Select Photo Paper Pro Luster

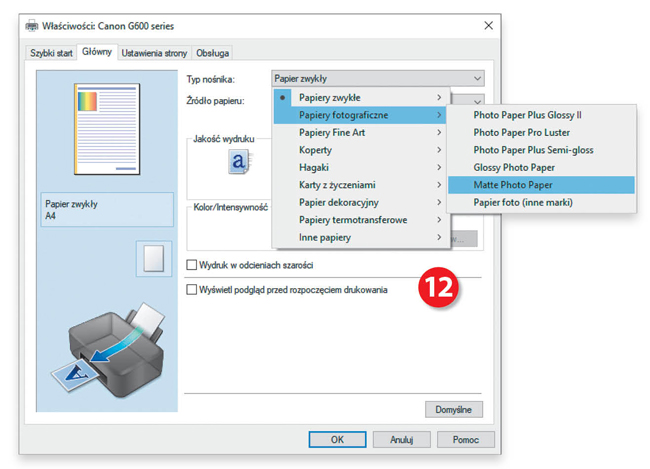(541, 132)
